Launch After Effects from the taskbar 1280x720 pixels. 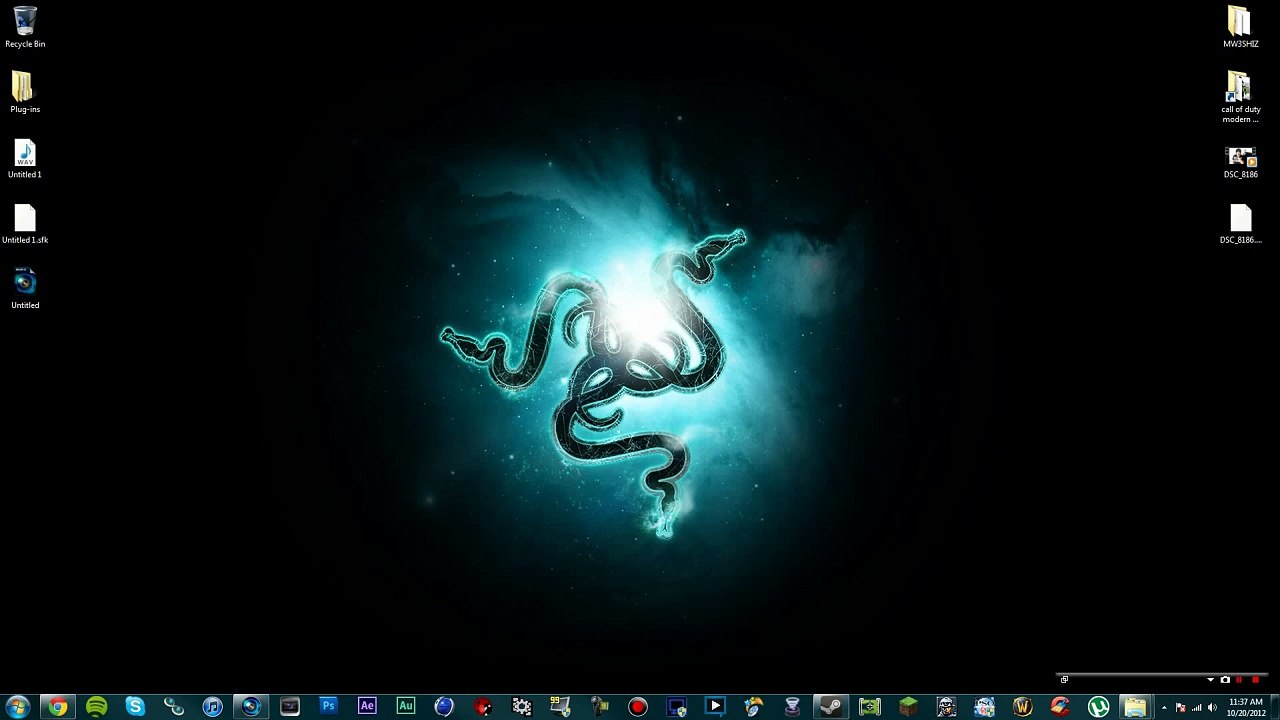click(x=367, y=707)
